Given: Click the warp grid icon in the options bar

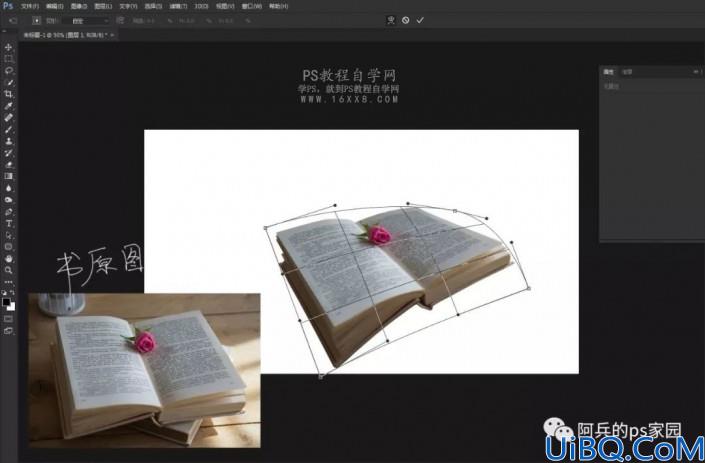Looking at the screenshot, I should click(36, 21).
